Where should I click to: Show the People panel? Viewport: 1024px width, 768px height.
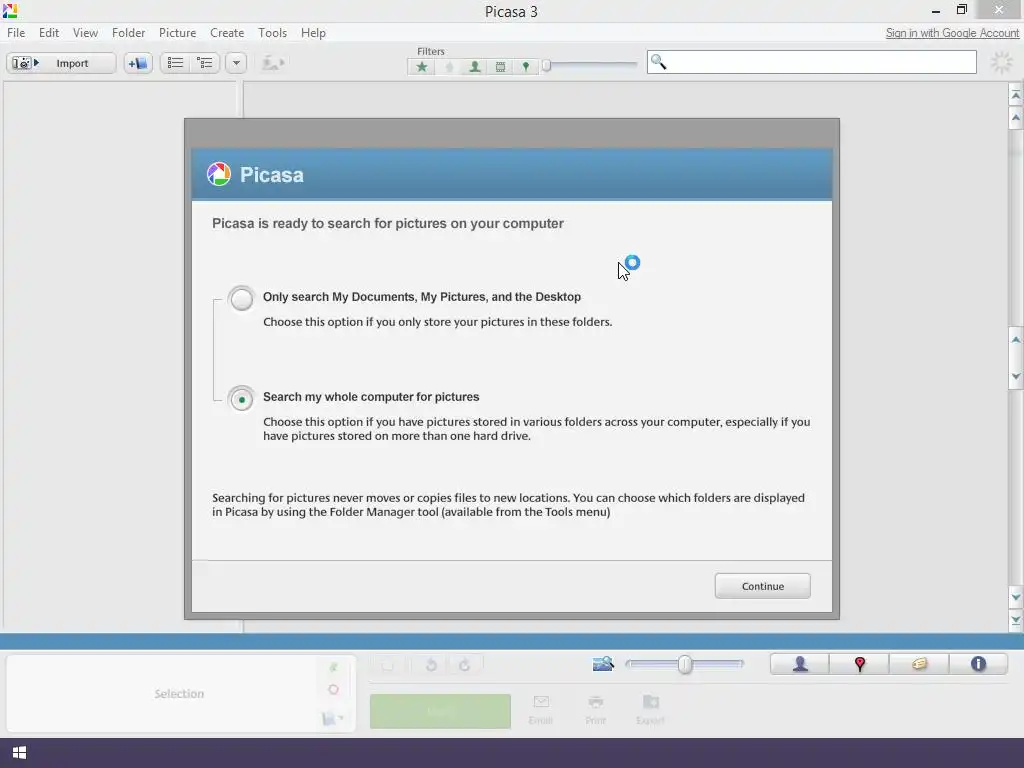click(x=800, y=664)
